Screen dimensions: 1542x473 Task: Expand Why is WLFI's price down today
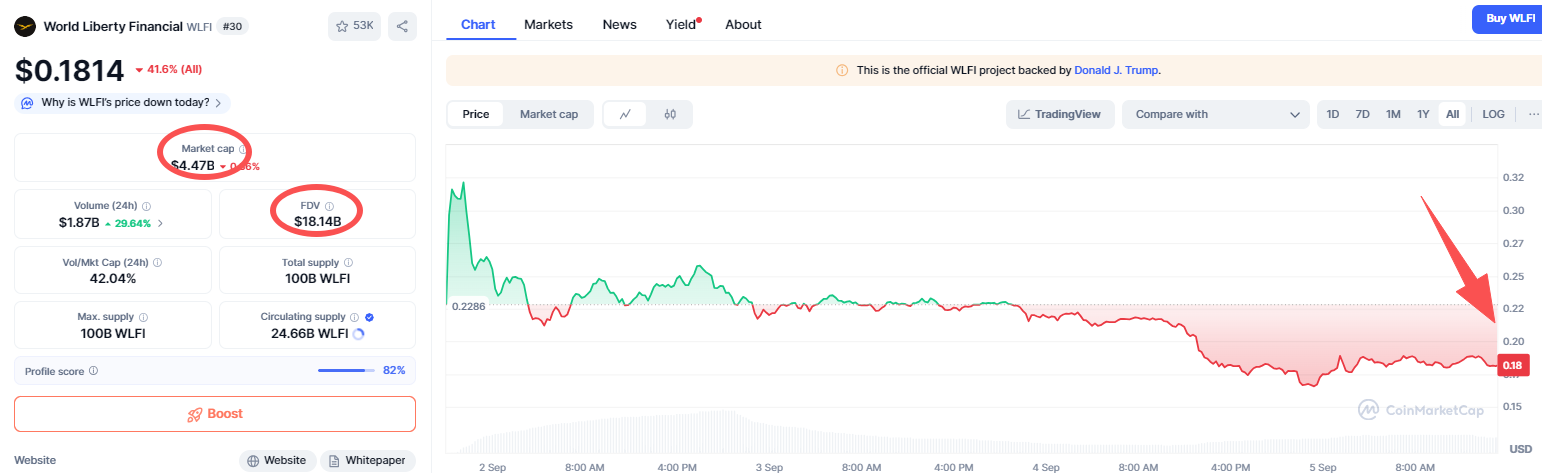click(122, 103)
